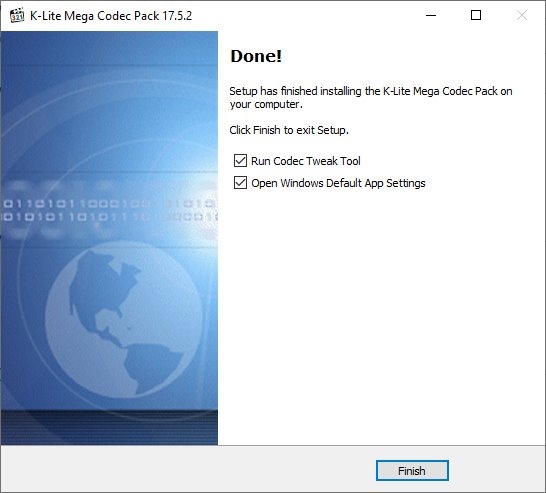Click the blank white area below the checkboxes

coord(381,313)
